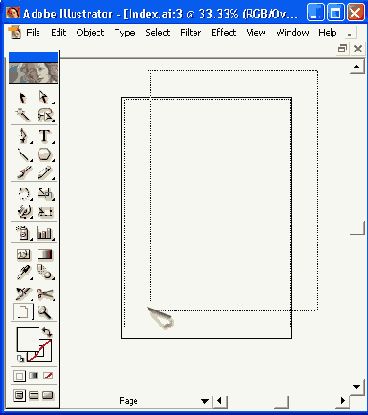
Task: Select the Direct Selection tool
Action: (x=44, y=97)
